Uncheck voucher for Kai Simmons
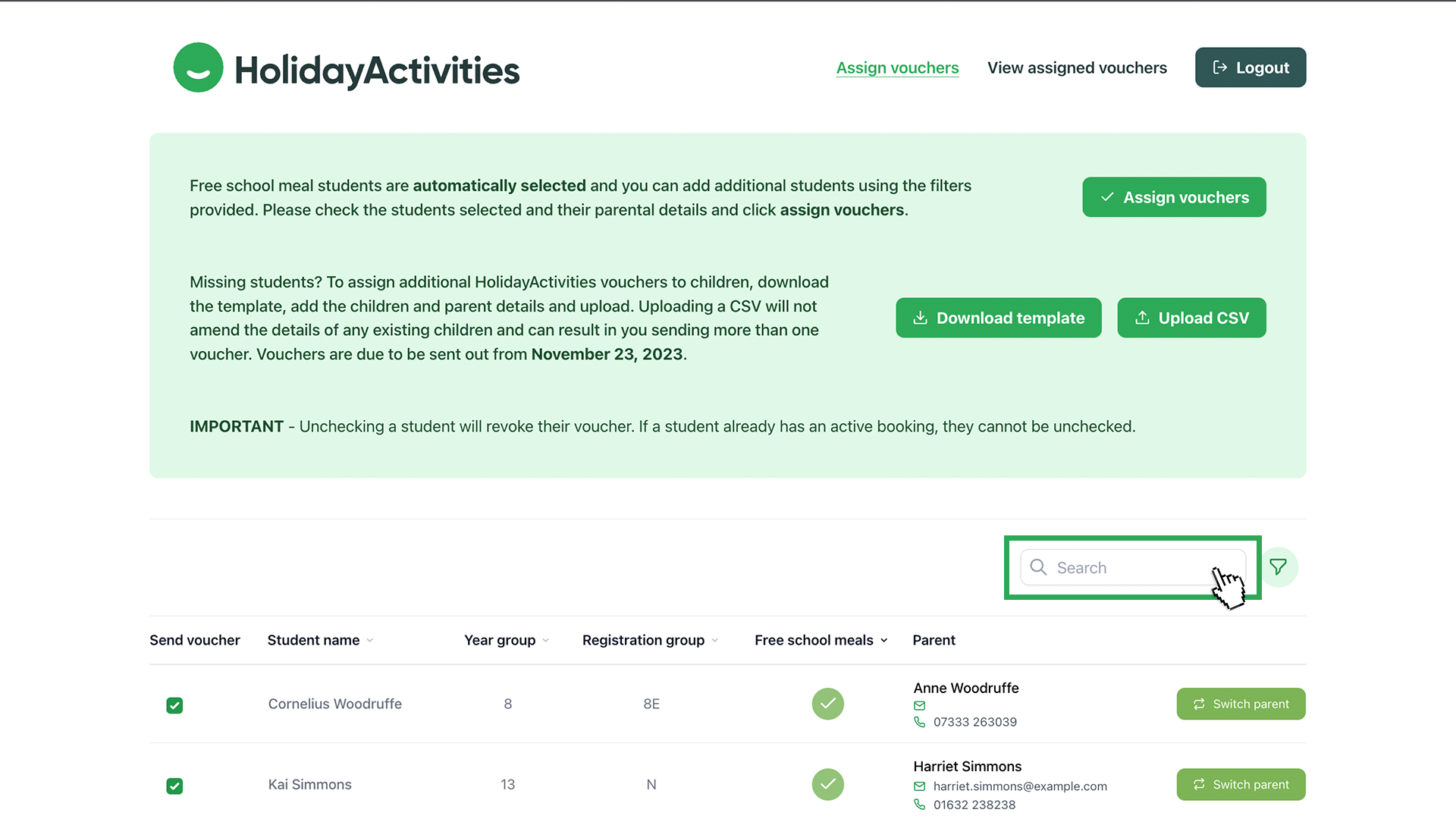The height and width of the screenshot is (819, 1456). point(174,786)
